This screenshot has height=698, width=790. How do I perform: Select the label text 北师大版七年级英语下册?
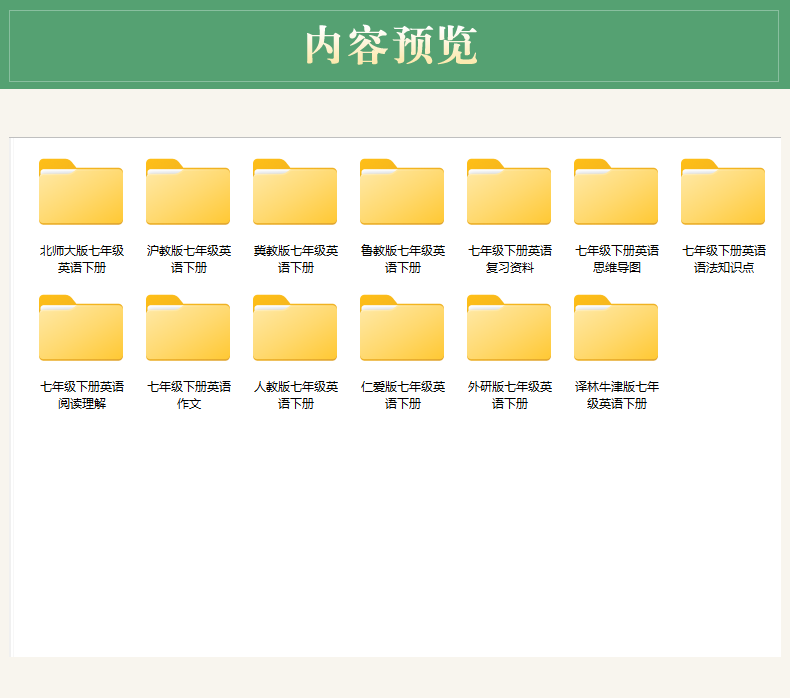[82, 259]
